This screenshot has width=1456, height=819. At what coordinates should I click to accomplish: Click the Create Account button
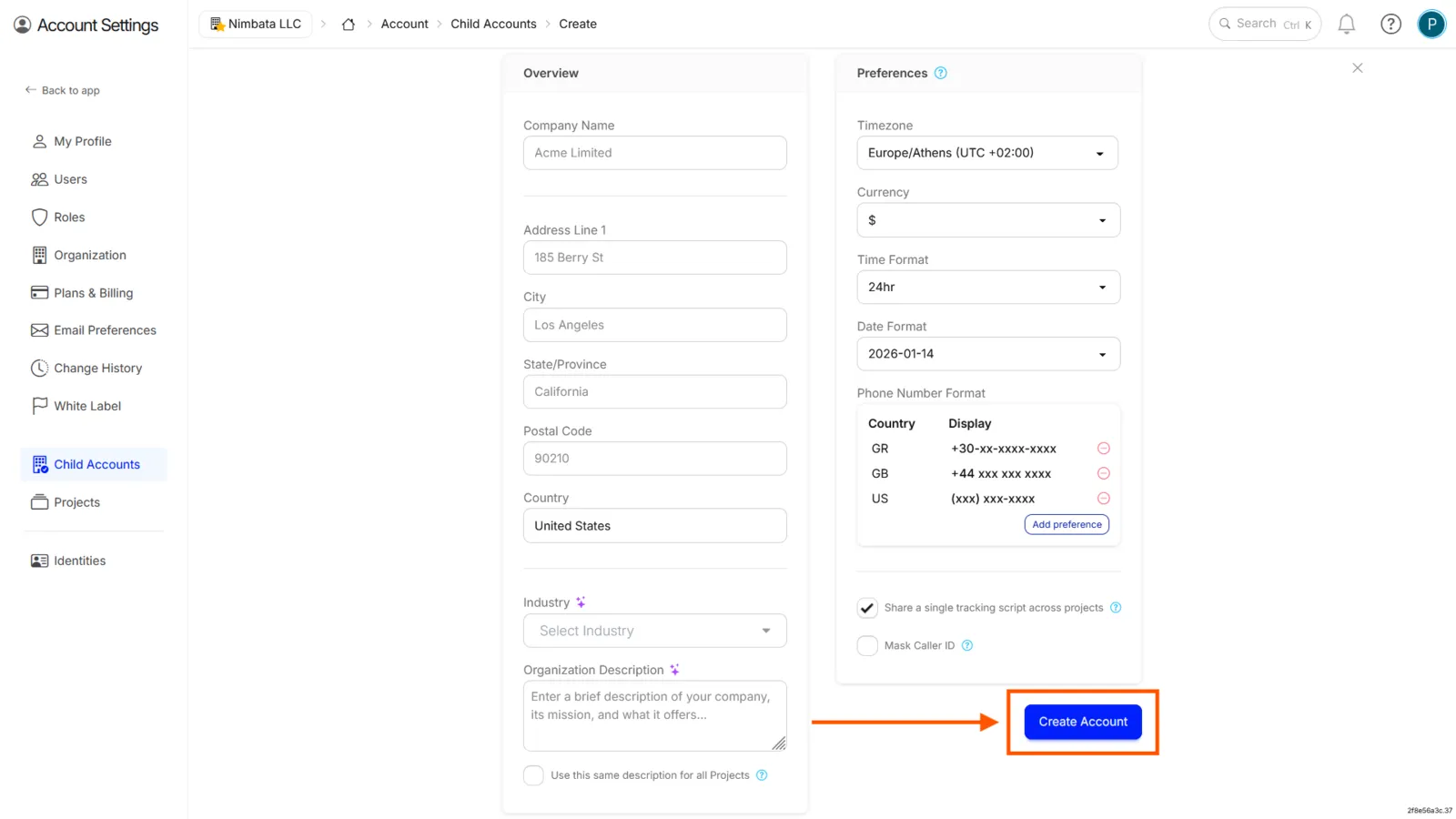click(x=1083, y=722)
